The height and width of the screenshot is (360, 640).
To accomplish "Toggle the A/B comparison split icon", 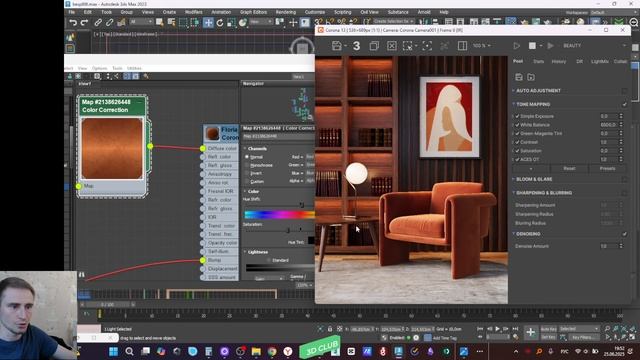I will pyautogui.click(x=462, y=46).
